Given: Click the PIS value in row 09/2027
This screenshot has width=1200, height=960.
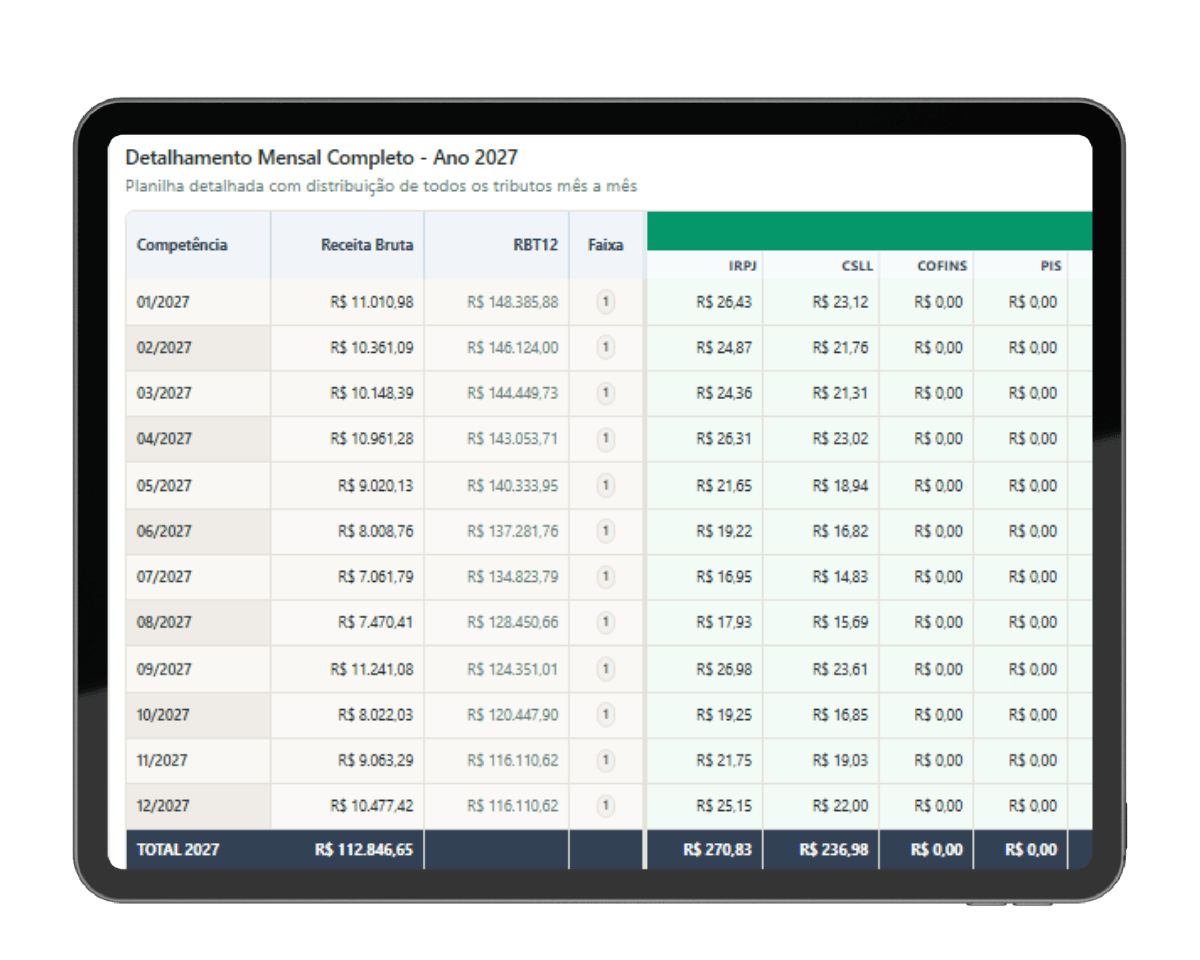Looking at the screenshot, I should pos(1033,669).
